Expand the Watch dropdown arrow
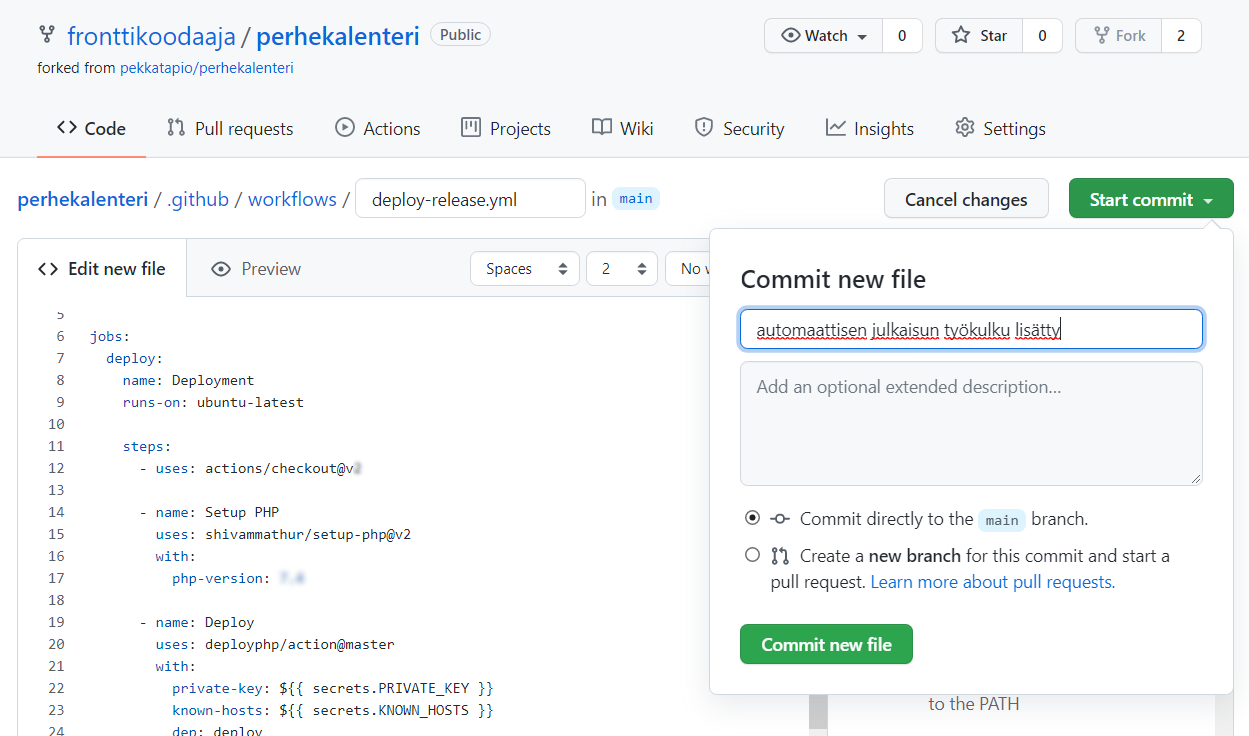1249x736 pixels. (x=862, y=36)
